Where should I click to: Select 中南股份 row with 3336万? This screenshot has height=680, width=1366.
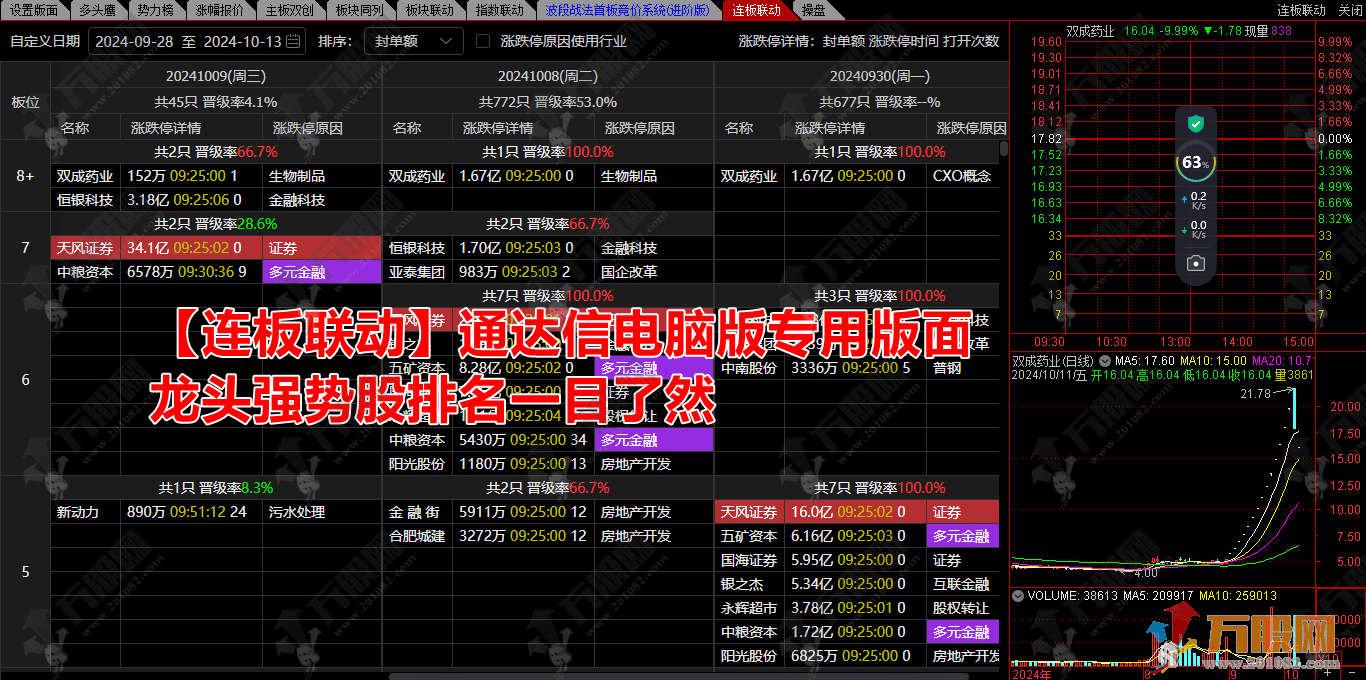[x=857, y=368]
